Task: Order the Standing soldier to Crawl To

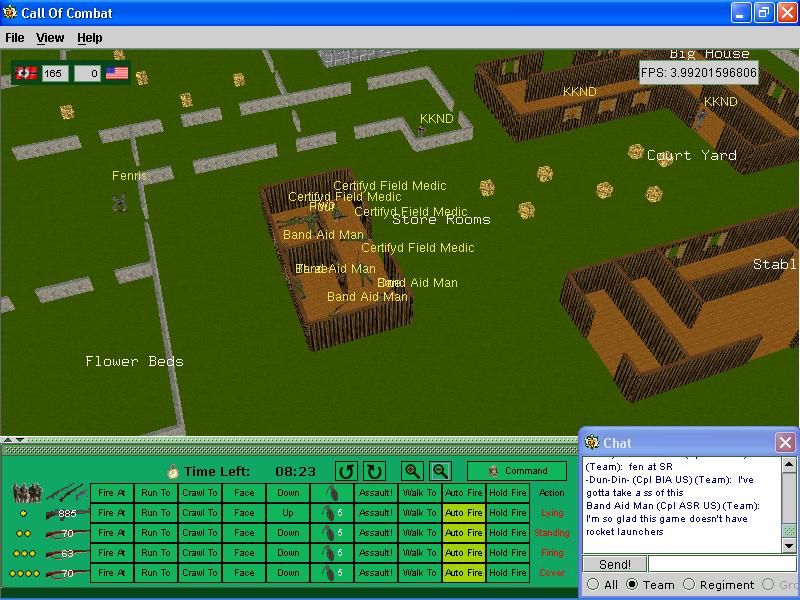Action: [199, 533]
